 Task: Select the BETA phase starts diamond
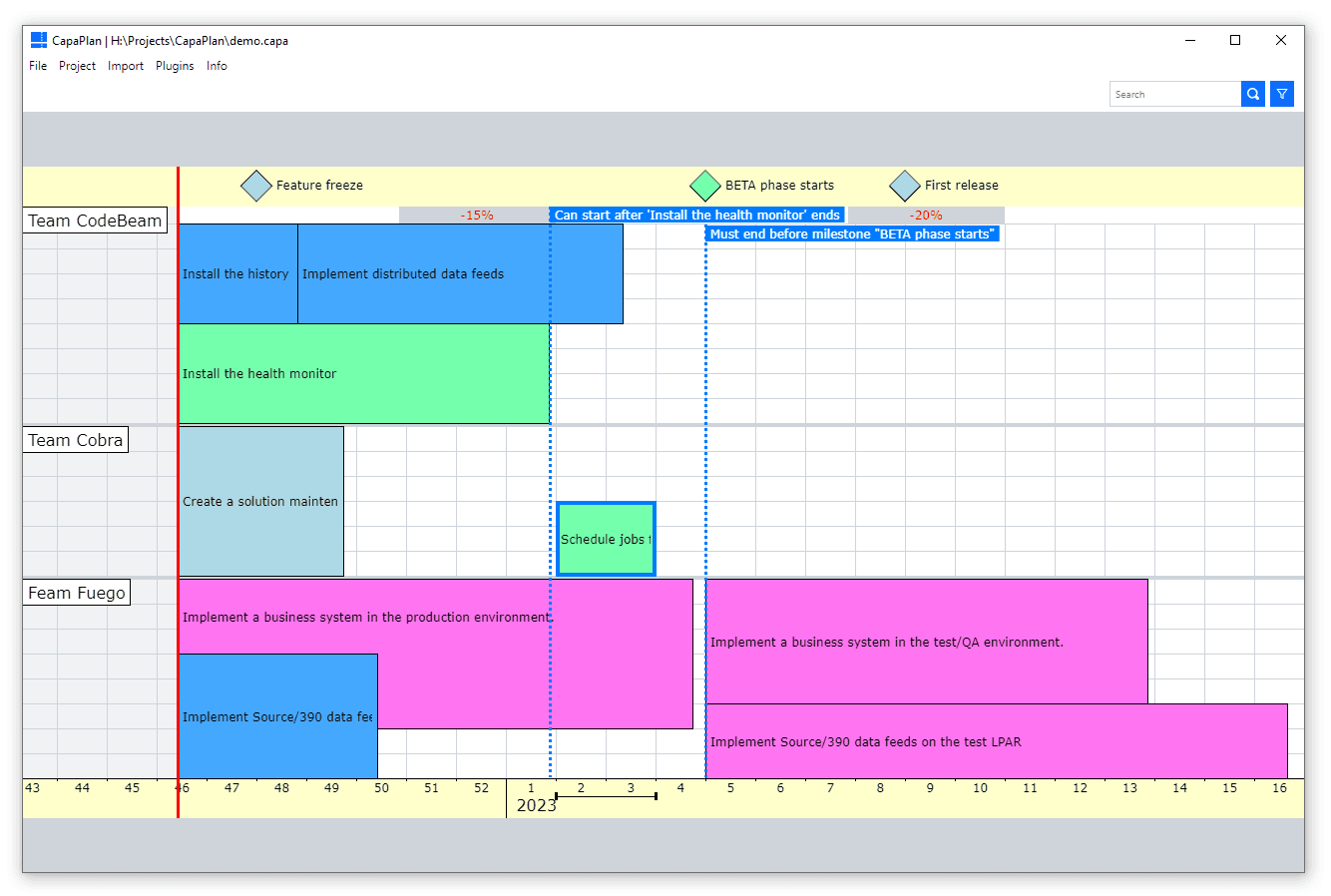705,186
